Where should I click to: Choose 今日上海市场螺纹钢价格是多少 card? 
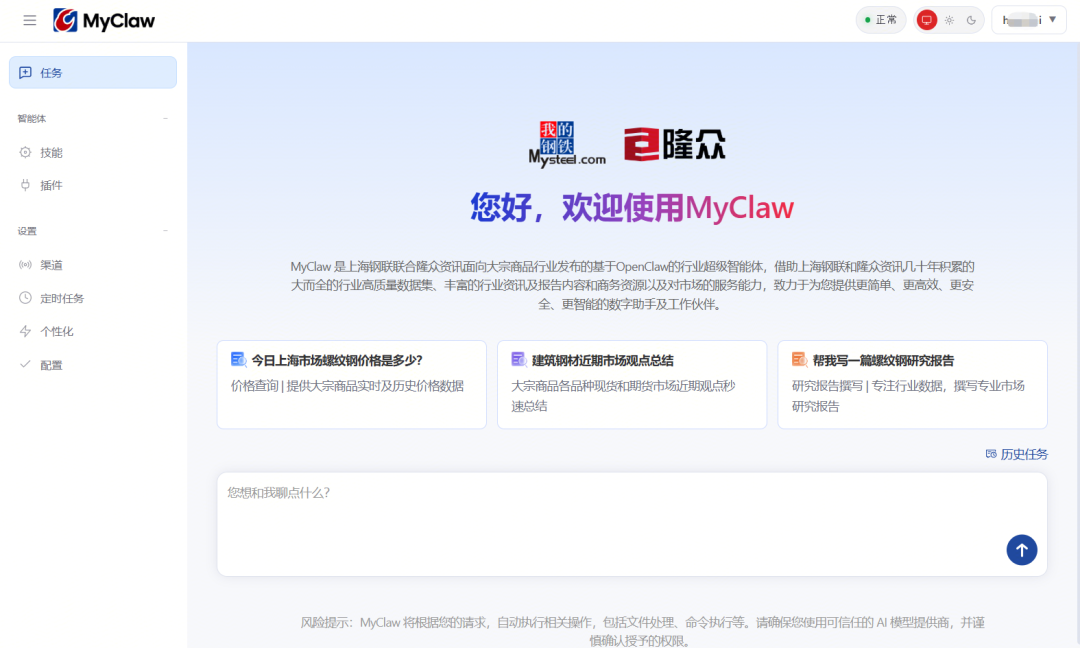click(351, 384)
